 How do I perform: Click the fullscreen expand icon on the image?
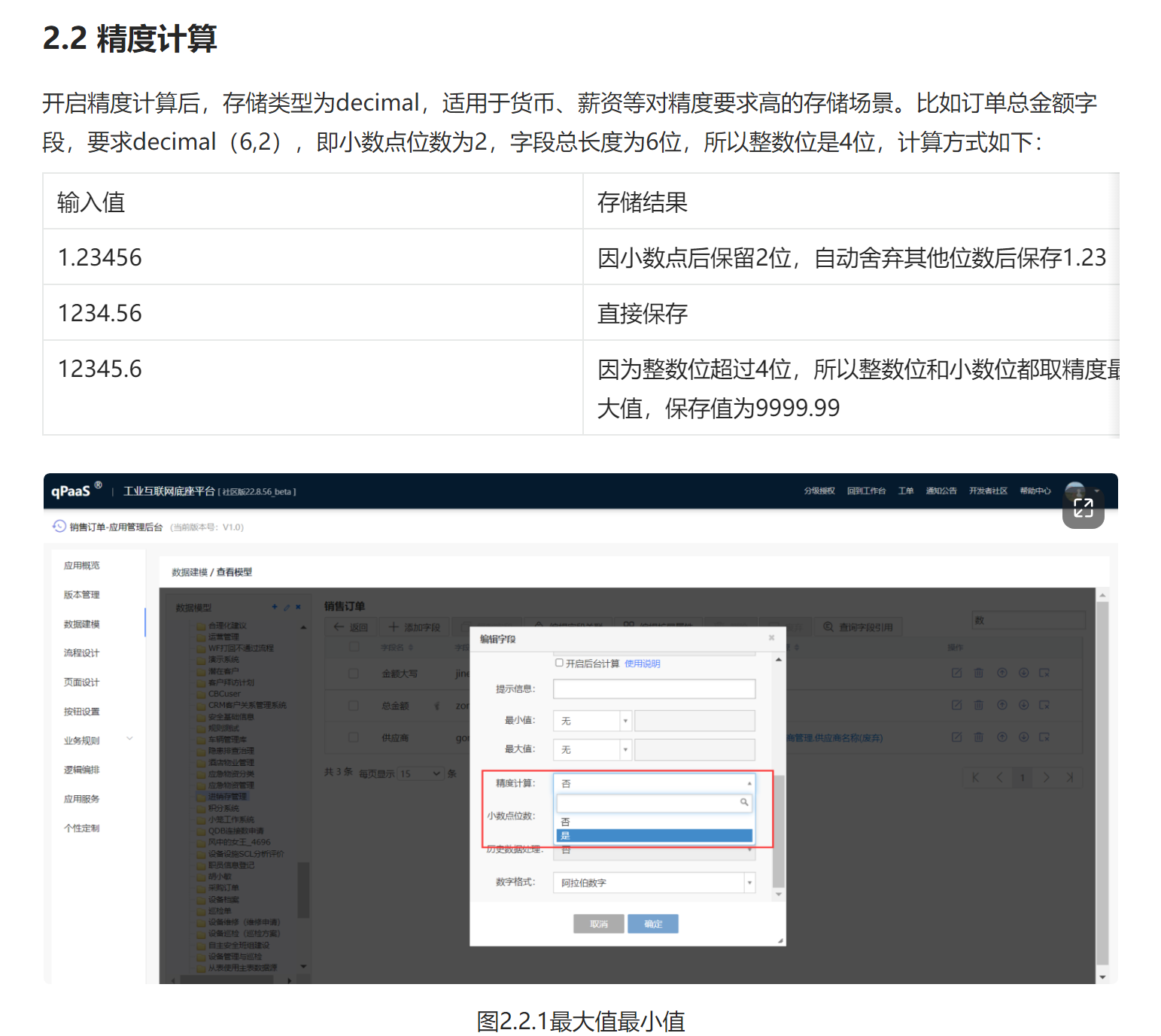click(x=1083, y=508)
